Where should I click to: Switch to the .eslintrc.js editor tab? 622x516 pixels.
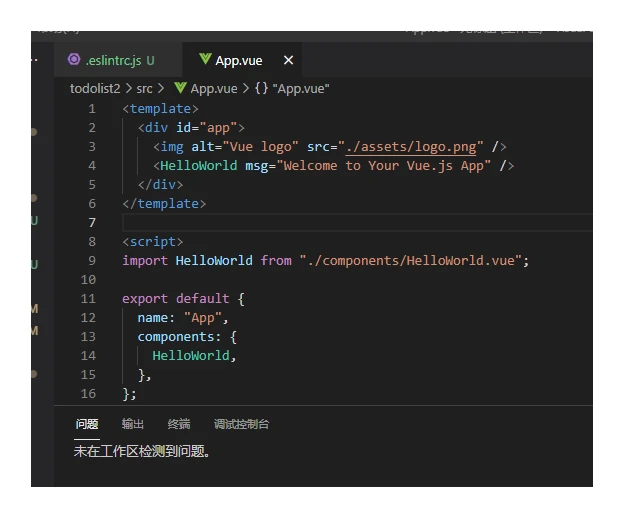click(118, 60)
